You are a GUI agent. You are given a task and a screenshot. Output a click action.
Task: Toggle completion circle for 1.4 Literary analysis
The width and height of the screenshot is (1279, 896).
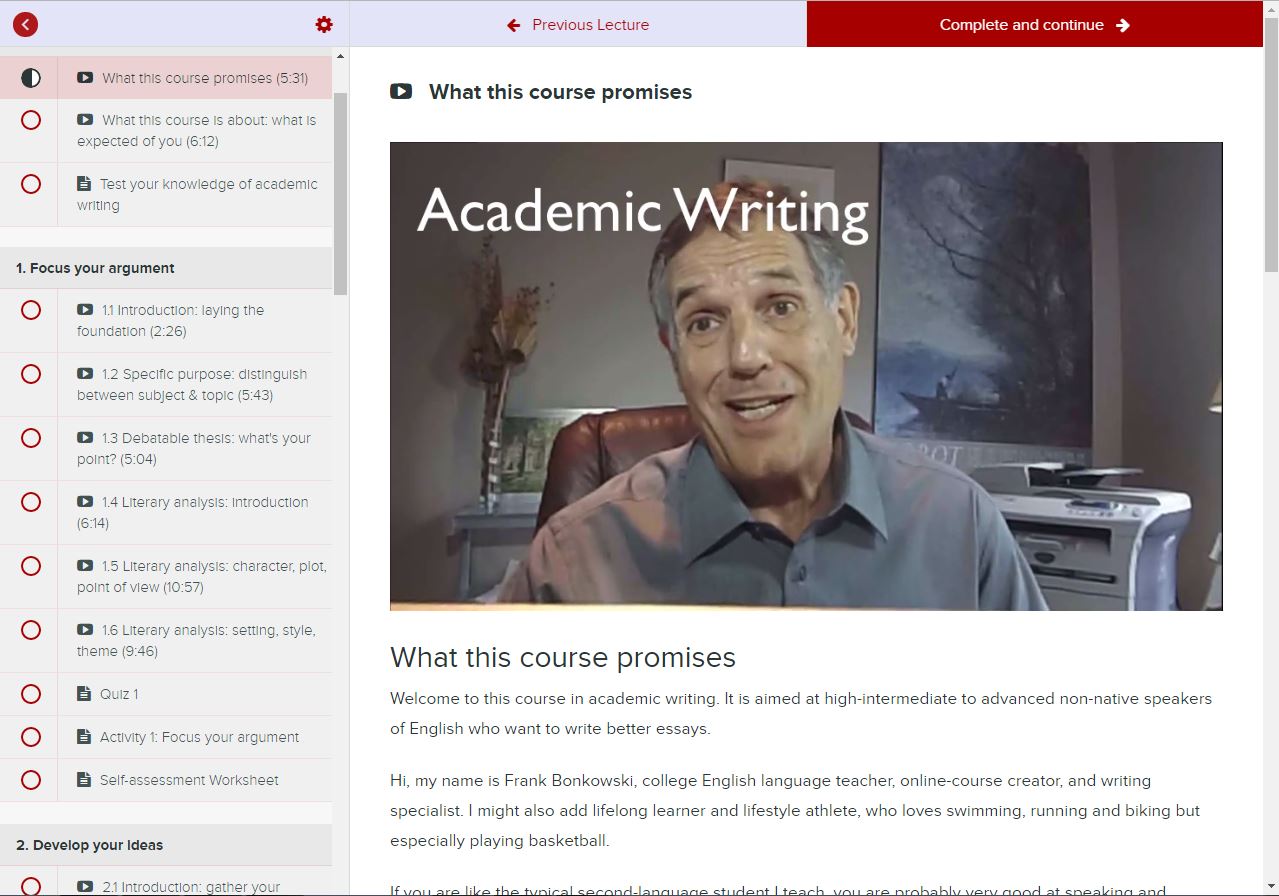pos(31,502)
